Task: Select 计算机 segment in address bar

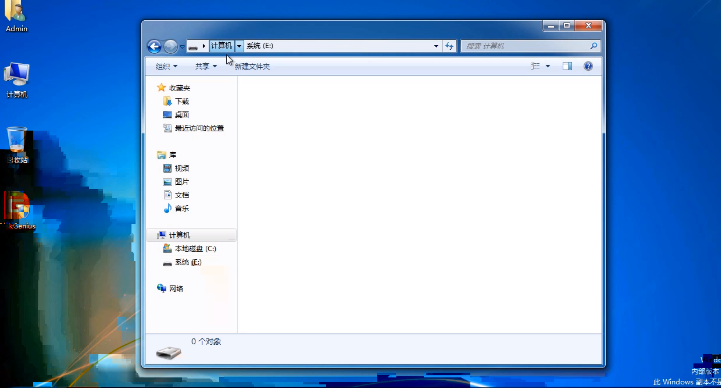Action: click(221, 46)
